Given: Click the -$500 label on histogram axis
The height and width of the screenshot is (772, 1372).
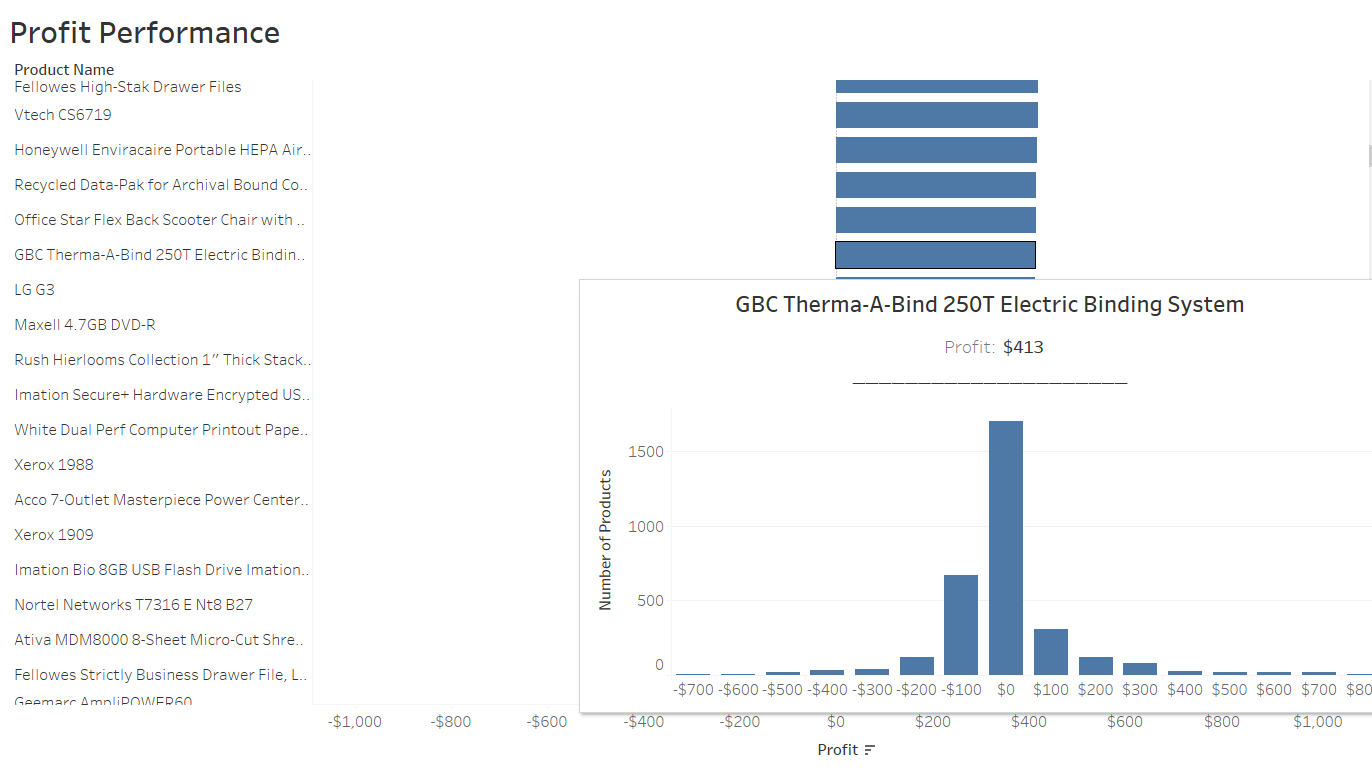Looking at the screenshot, I should (783, 690).
